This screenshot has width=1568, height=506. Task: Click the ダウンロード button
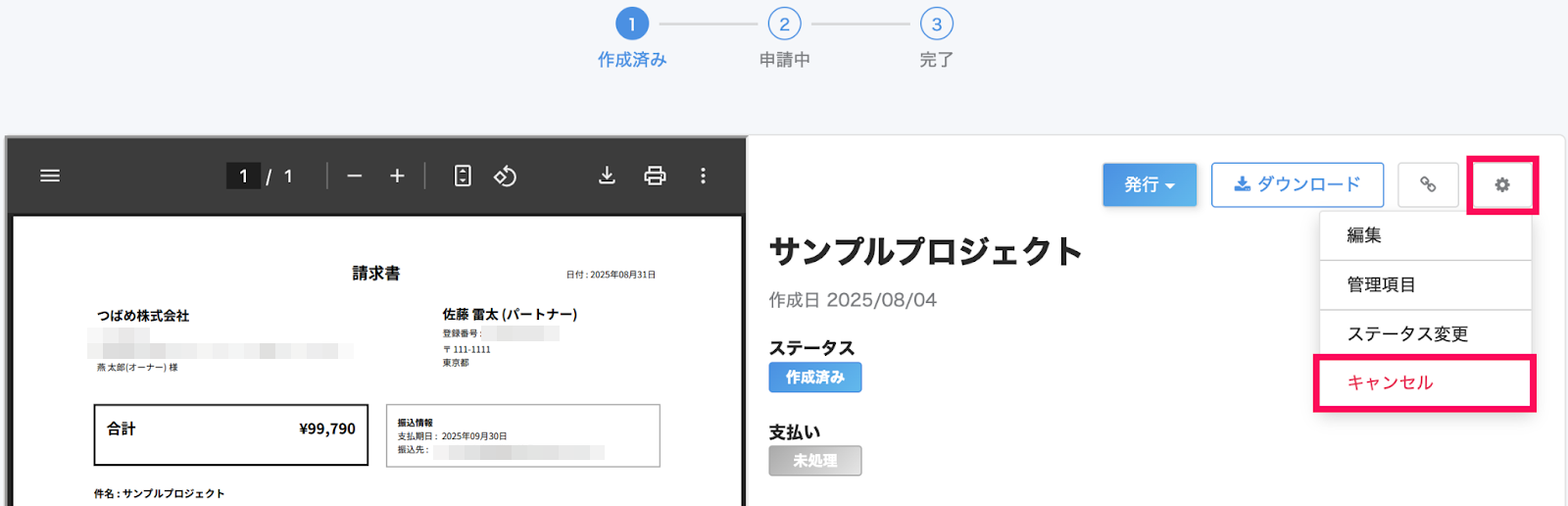pyautogui.click(x=1298, y=184)
